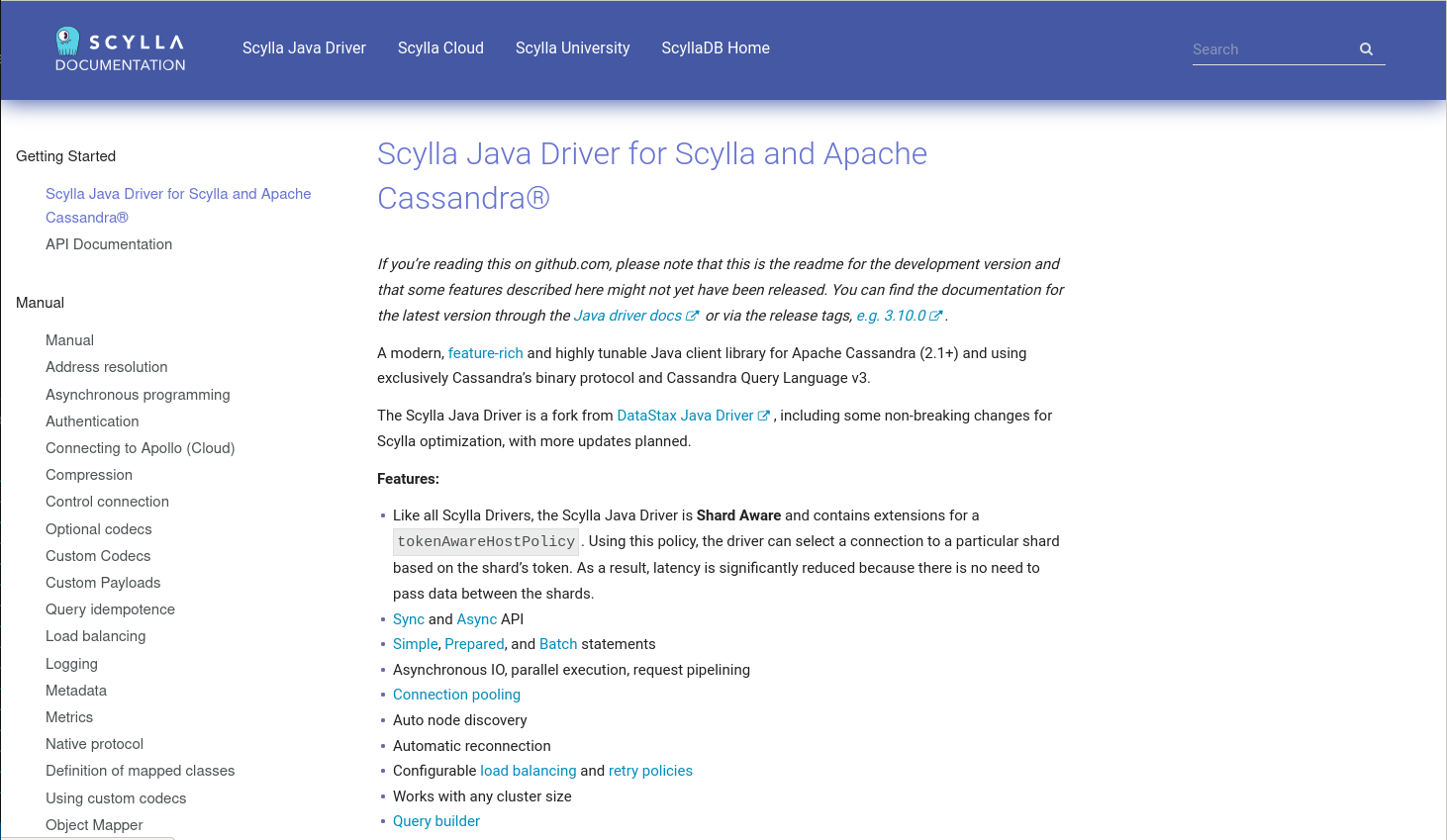Viewport: 1447px width, 840px height.
Task: Follow the Simple statements link
Action: pos(415,644)
